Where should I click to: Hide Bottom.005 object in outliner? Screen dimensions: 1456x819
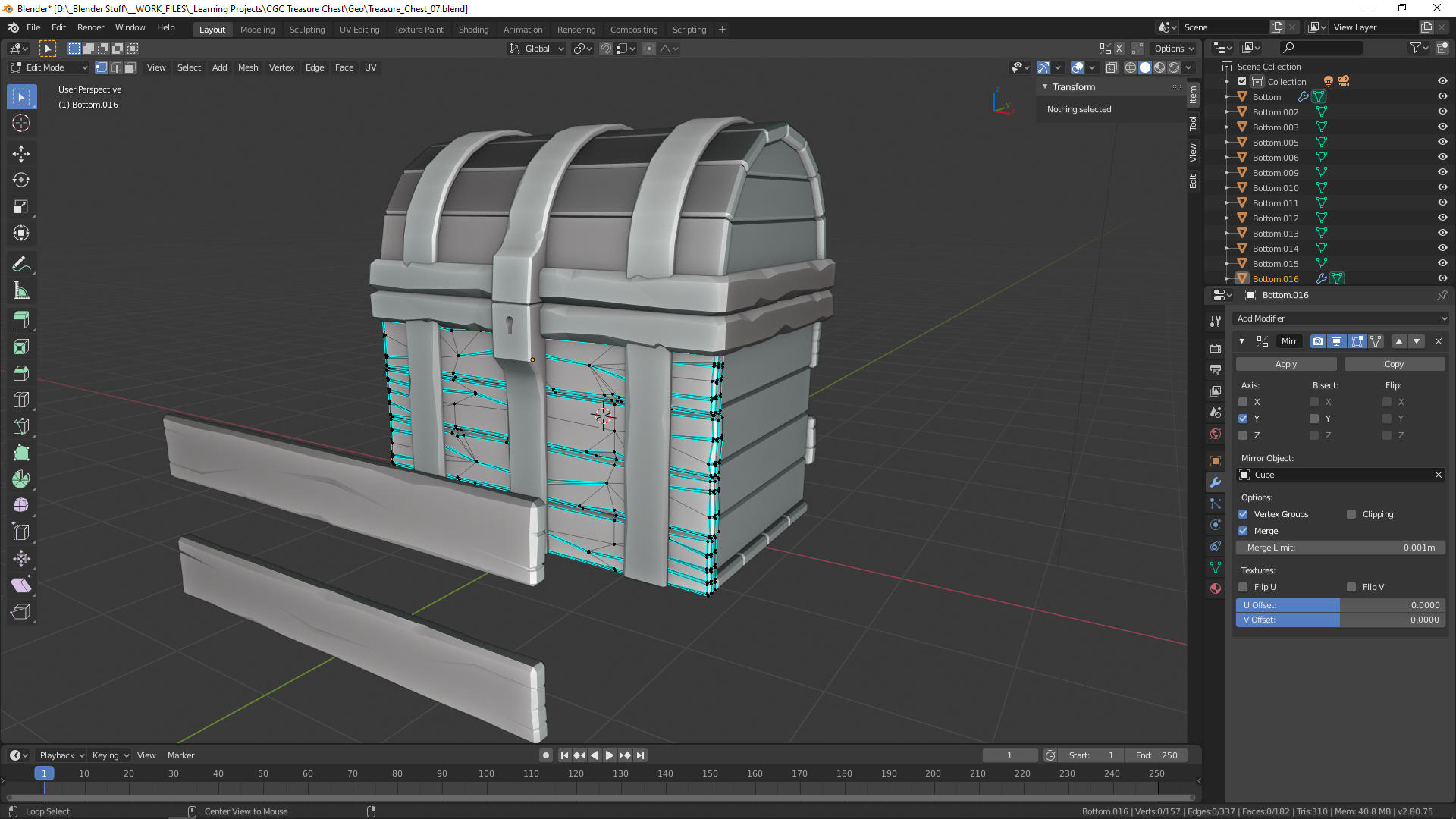(x=1442, y=142)
